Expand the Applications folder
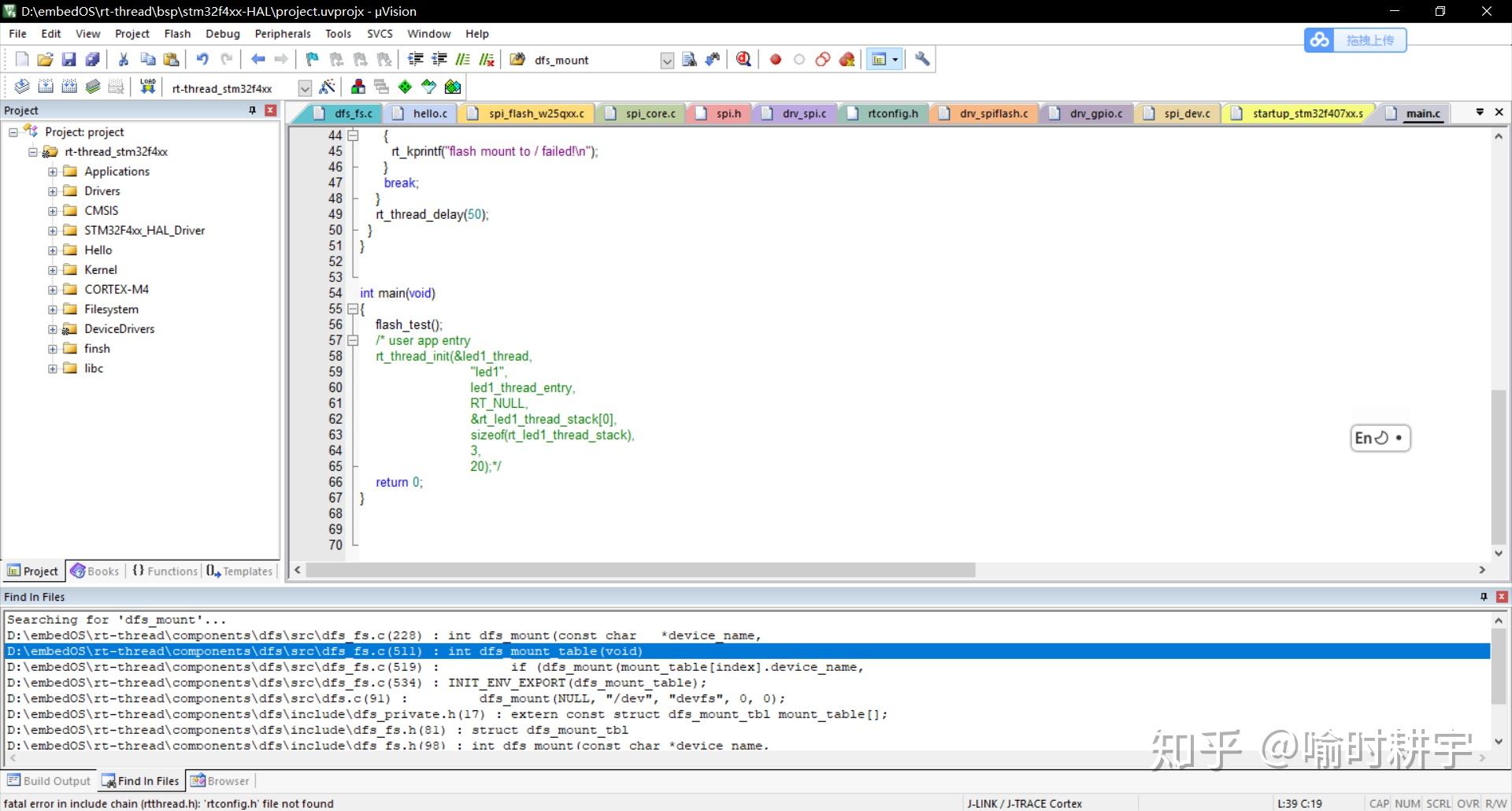Viewport: 1512px width, 811px height. point(53,172)
